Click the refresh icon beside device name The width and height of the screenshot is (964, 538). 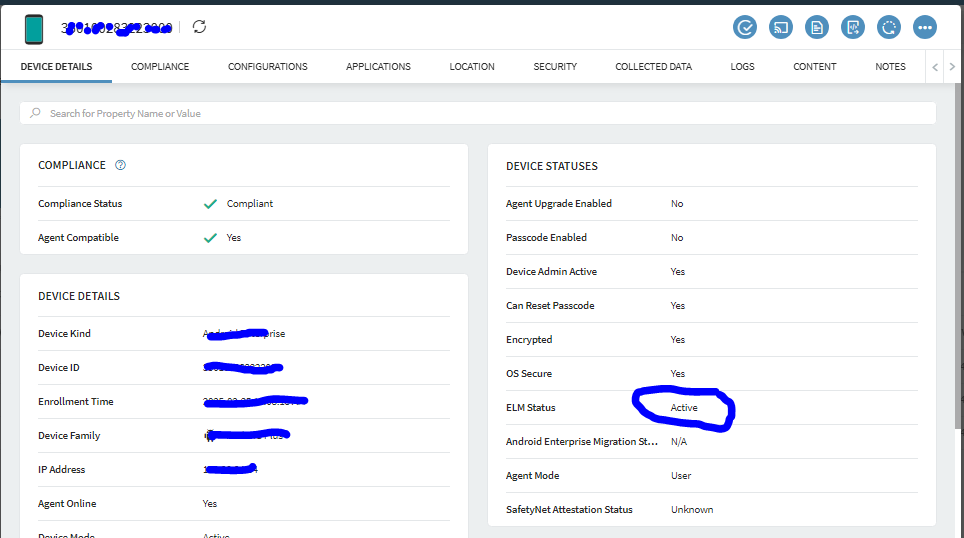200,27
